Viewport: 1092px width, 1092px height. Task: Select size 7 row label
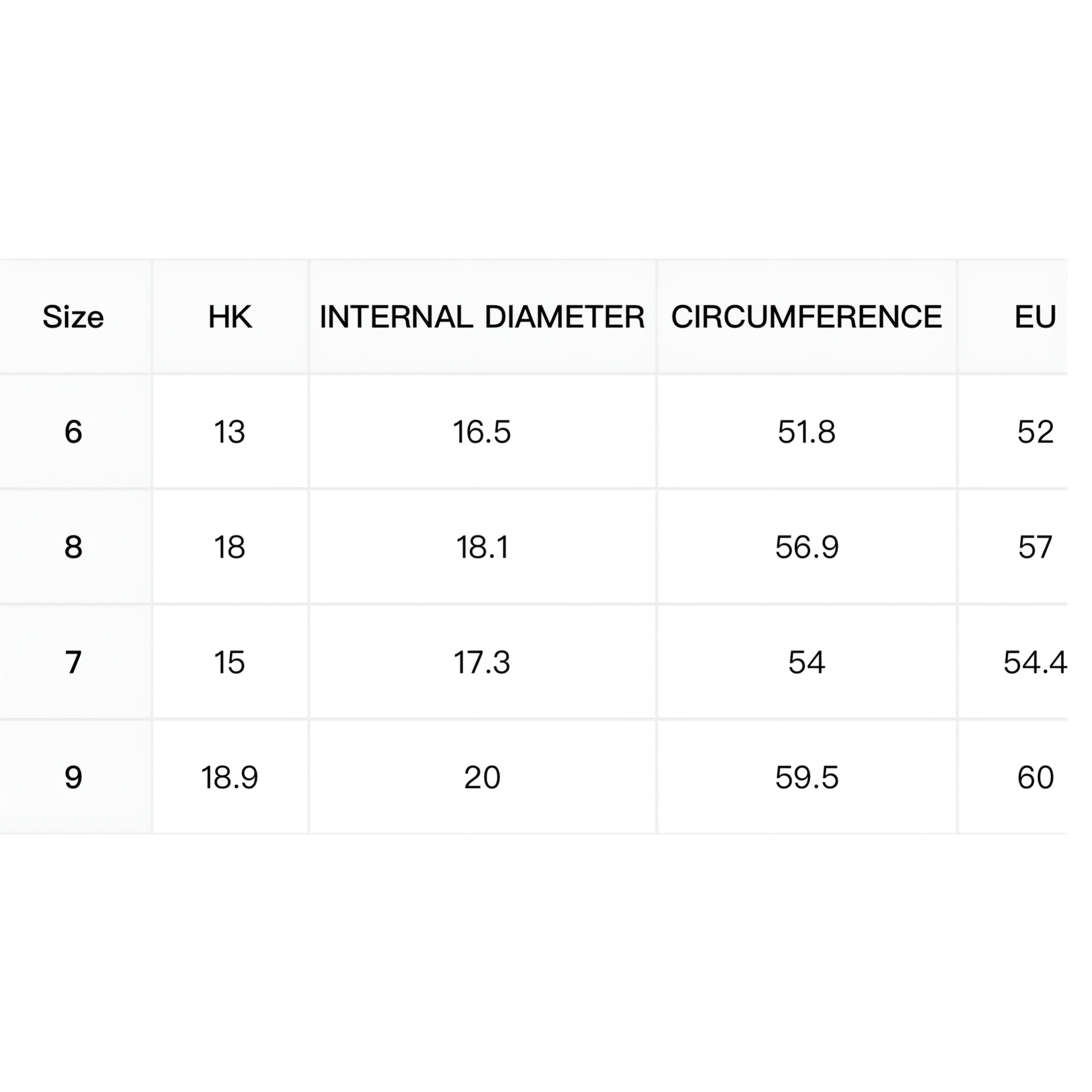click(x=73, y=662)
